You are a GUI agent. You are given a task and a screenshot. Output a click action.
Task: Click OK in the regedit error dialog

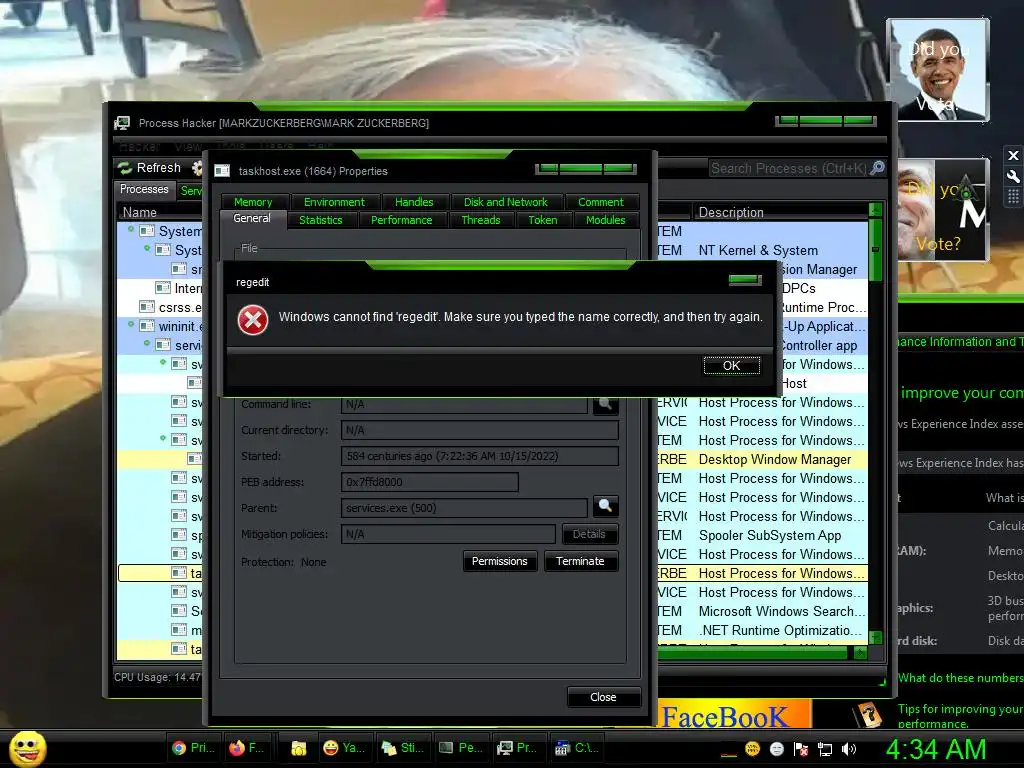(x=731, y=366)
